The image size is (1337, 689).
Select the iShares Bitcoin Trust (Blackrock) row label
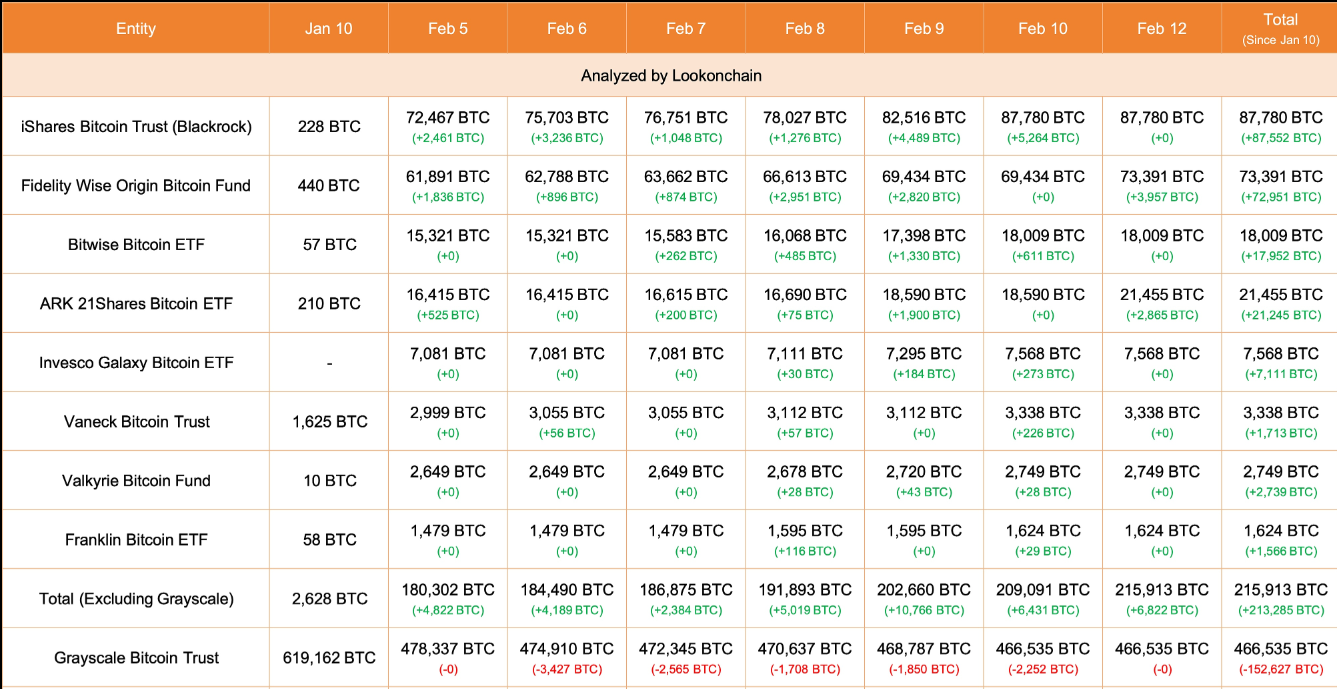(x=136, y=126)
